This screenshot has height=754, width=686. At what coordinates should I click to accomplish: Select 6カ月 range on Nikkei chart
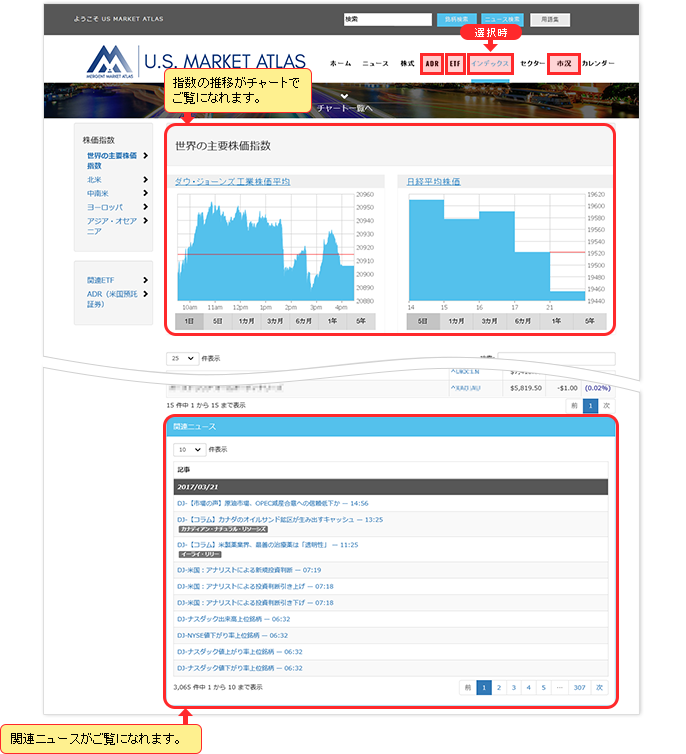click(x=523, y=321)
